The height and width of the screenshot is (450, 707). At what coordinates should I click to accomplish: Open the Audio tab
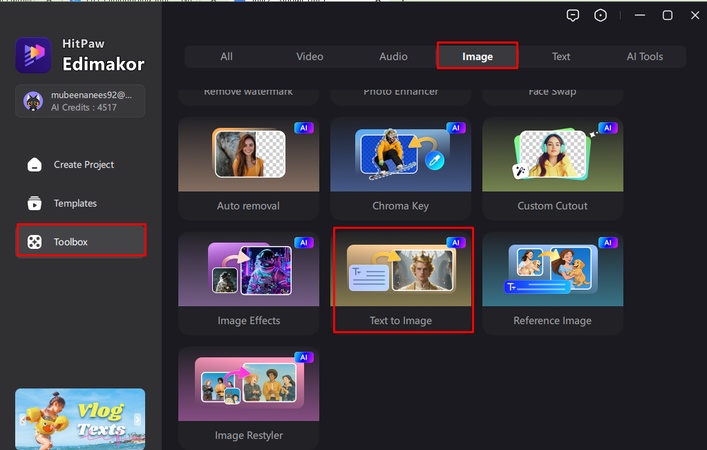point(393,57)
